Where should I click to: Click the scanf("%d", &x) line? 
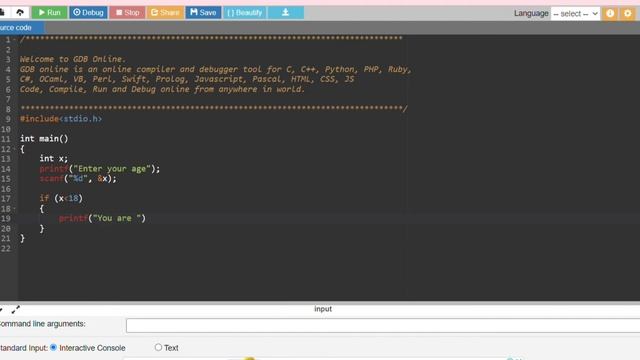(x=78, y=178)
